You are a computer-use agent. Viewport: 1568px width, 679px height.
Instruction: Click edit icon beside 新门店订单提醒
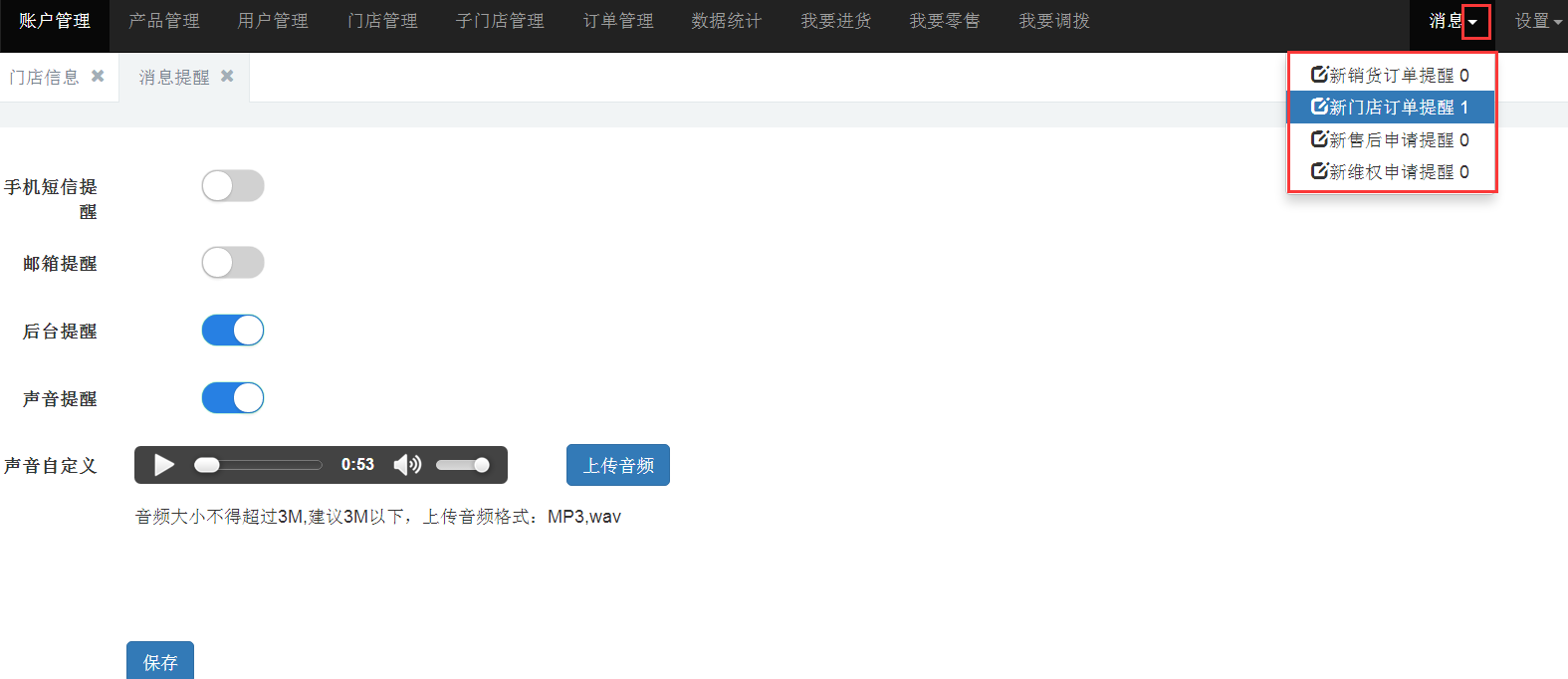click(x=1319, y=107)
